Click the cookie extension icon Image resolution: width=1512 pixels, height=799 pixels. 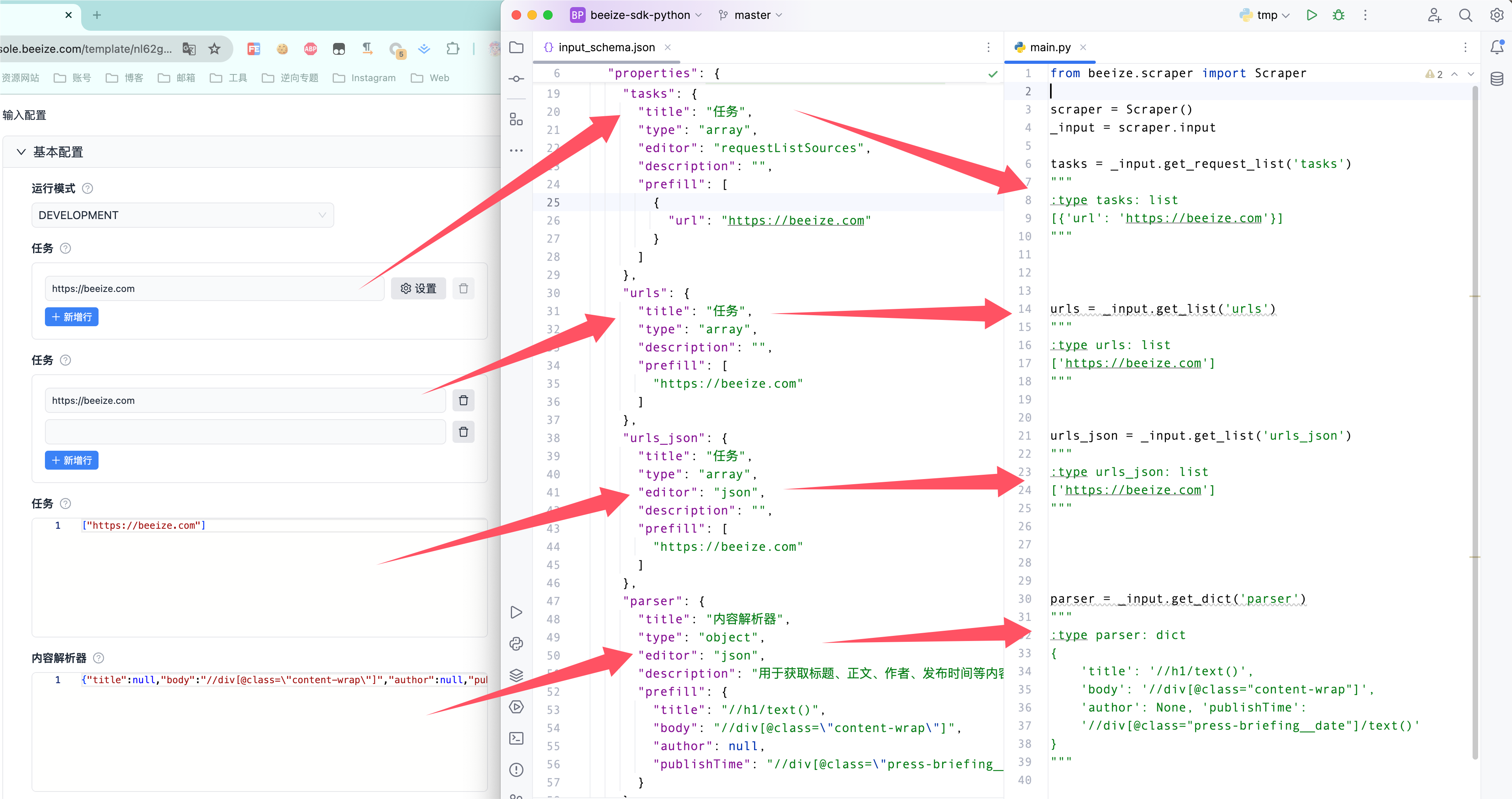tap(282, 49)
